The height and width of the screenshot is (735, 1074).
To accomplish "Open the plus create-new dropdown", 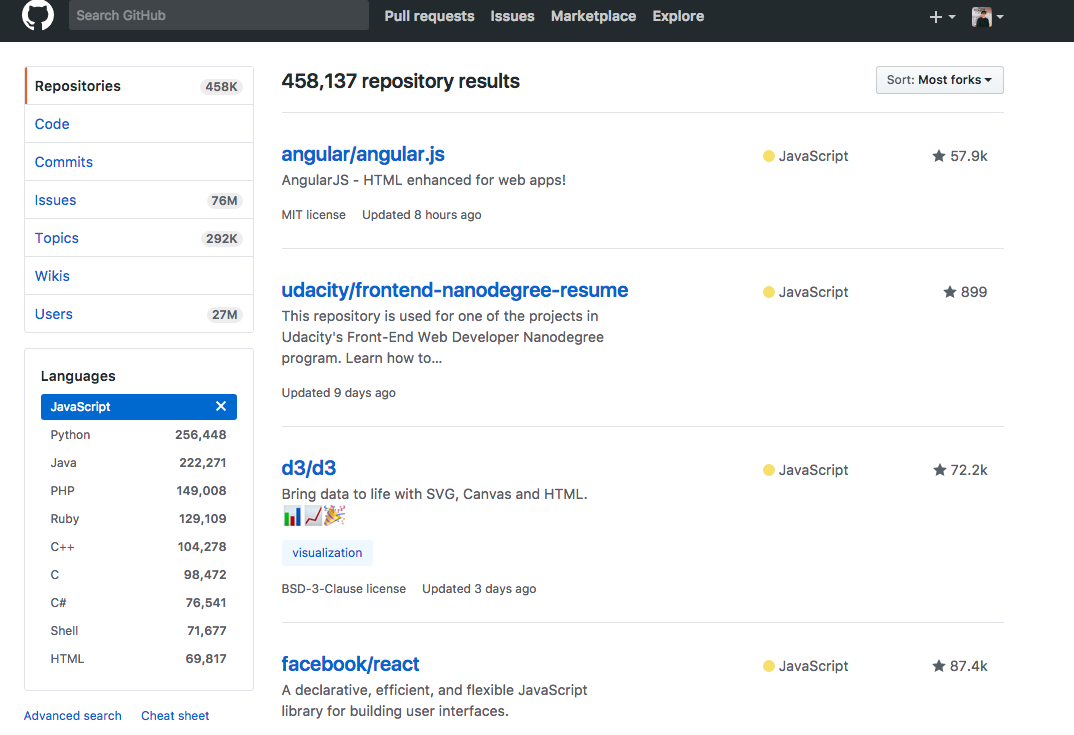I will [942, 16].
